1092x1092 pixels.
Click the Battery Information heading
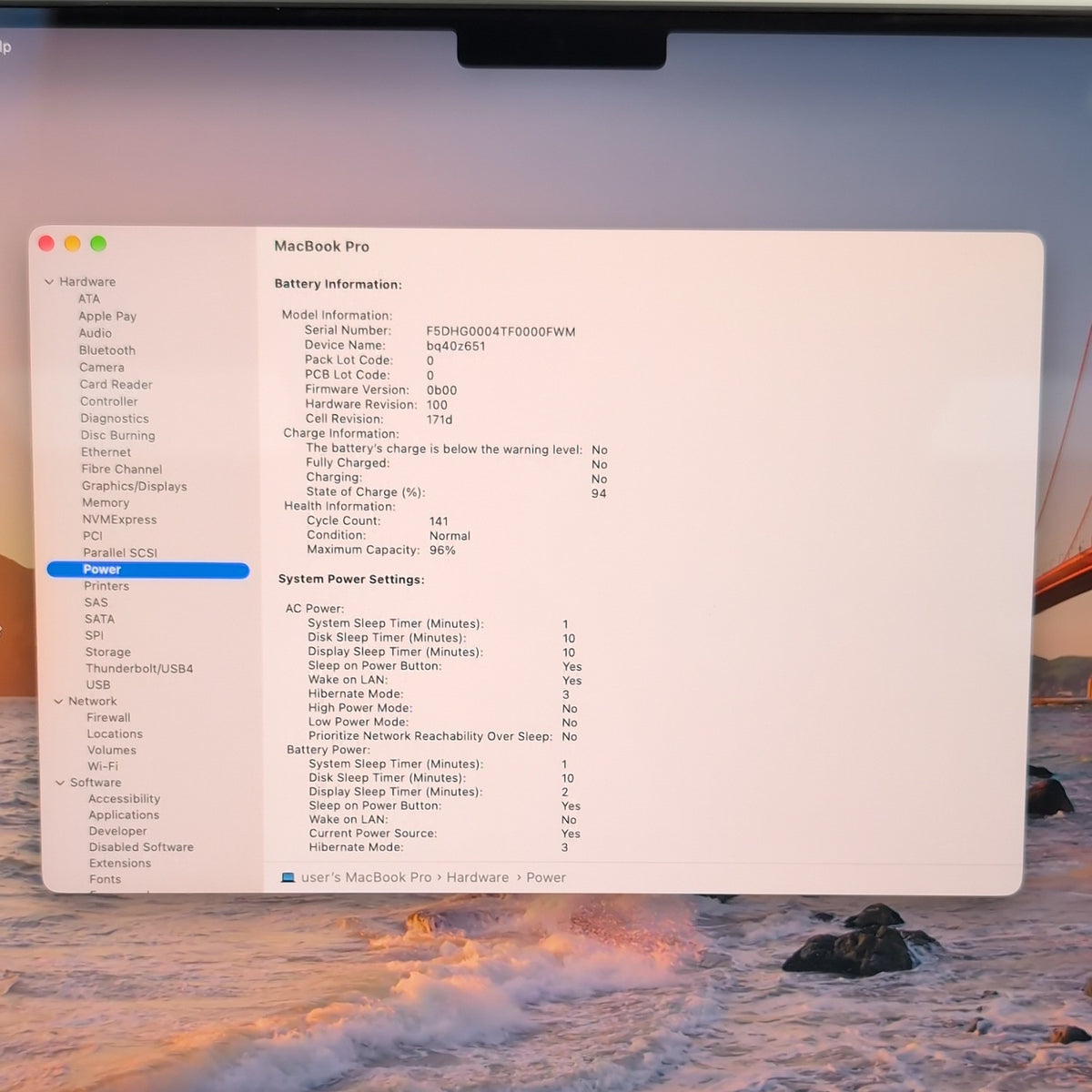339,285
